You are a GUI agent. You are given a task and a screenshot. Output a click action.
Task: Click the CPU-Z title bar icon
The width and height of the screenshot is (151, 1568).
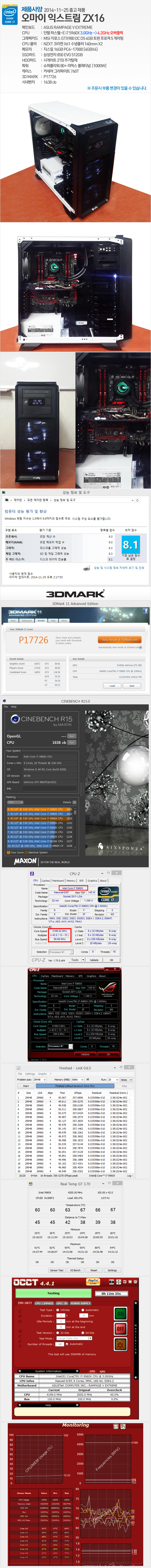pyautogui.click(x=32, y=873)
